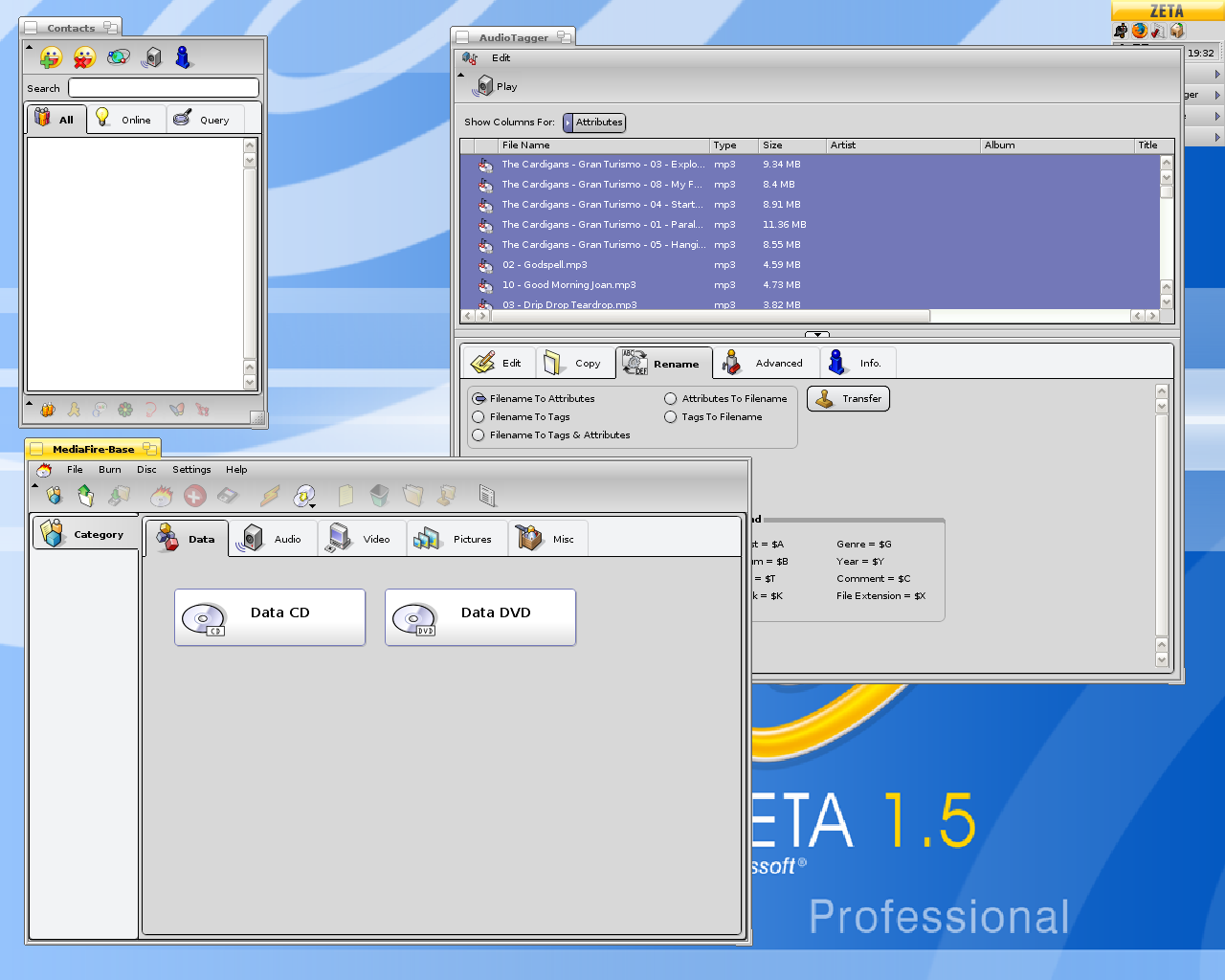Image resolution: width=1225 pixels, height=980 pixels.
Task: Open the Show Columns For Attributes dropdown
Action: (594, 122)
